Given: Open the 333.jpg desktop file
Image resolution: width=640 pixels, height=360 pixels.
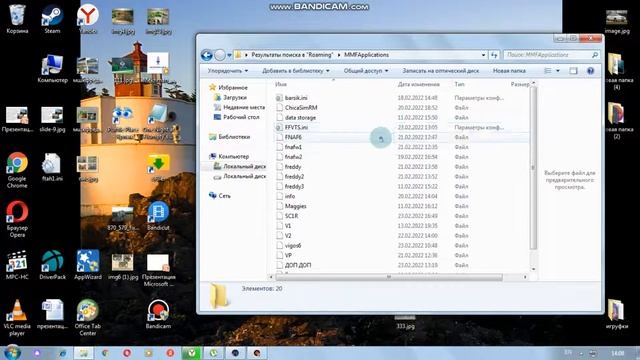Looking at the screenshot, I should (x=405, y=322).
